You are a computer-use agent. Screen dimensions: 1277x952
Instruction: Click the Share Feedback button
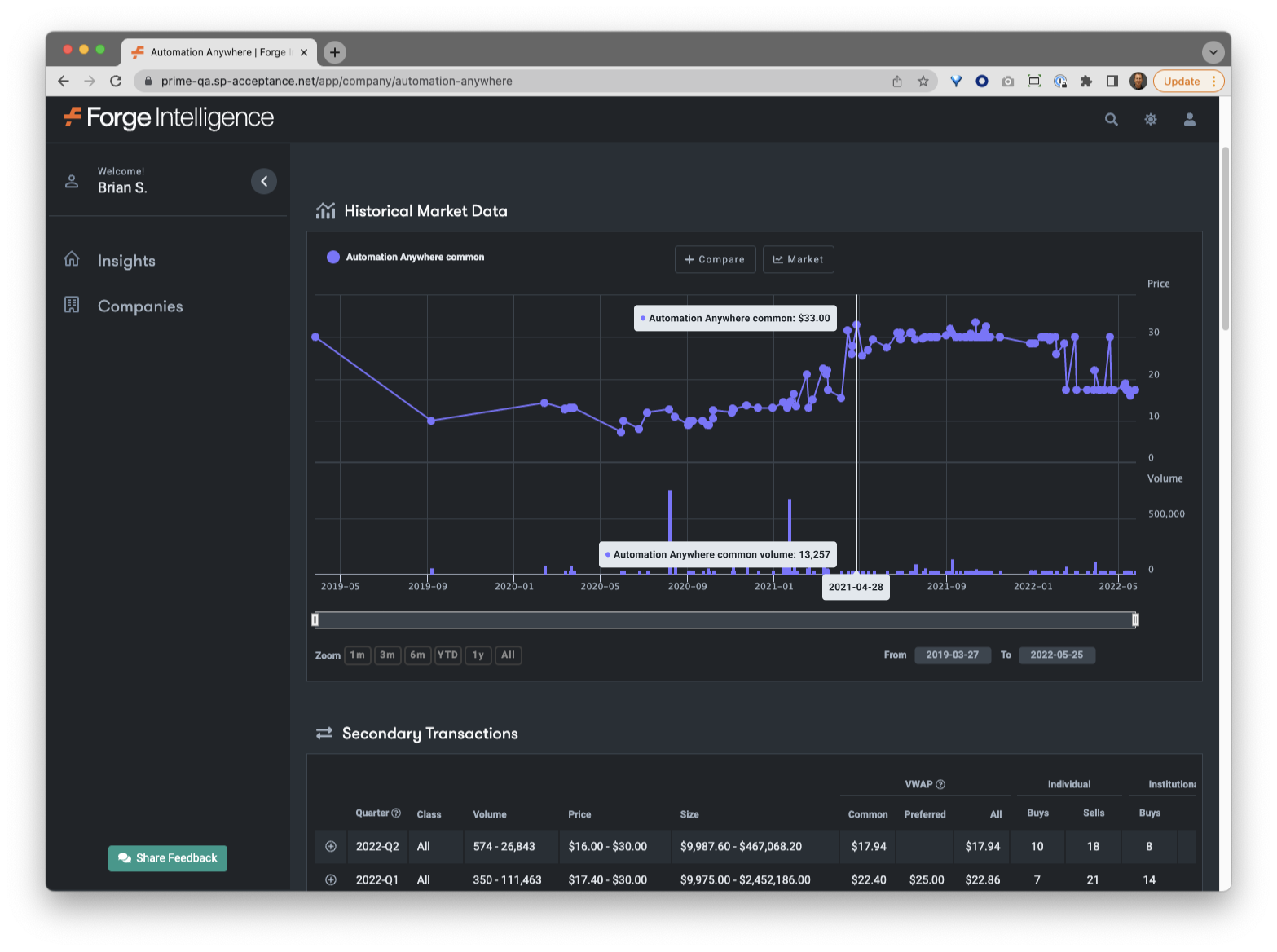click(167, 857)
